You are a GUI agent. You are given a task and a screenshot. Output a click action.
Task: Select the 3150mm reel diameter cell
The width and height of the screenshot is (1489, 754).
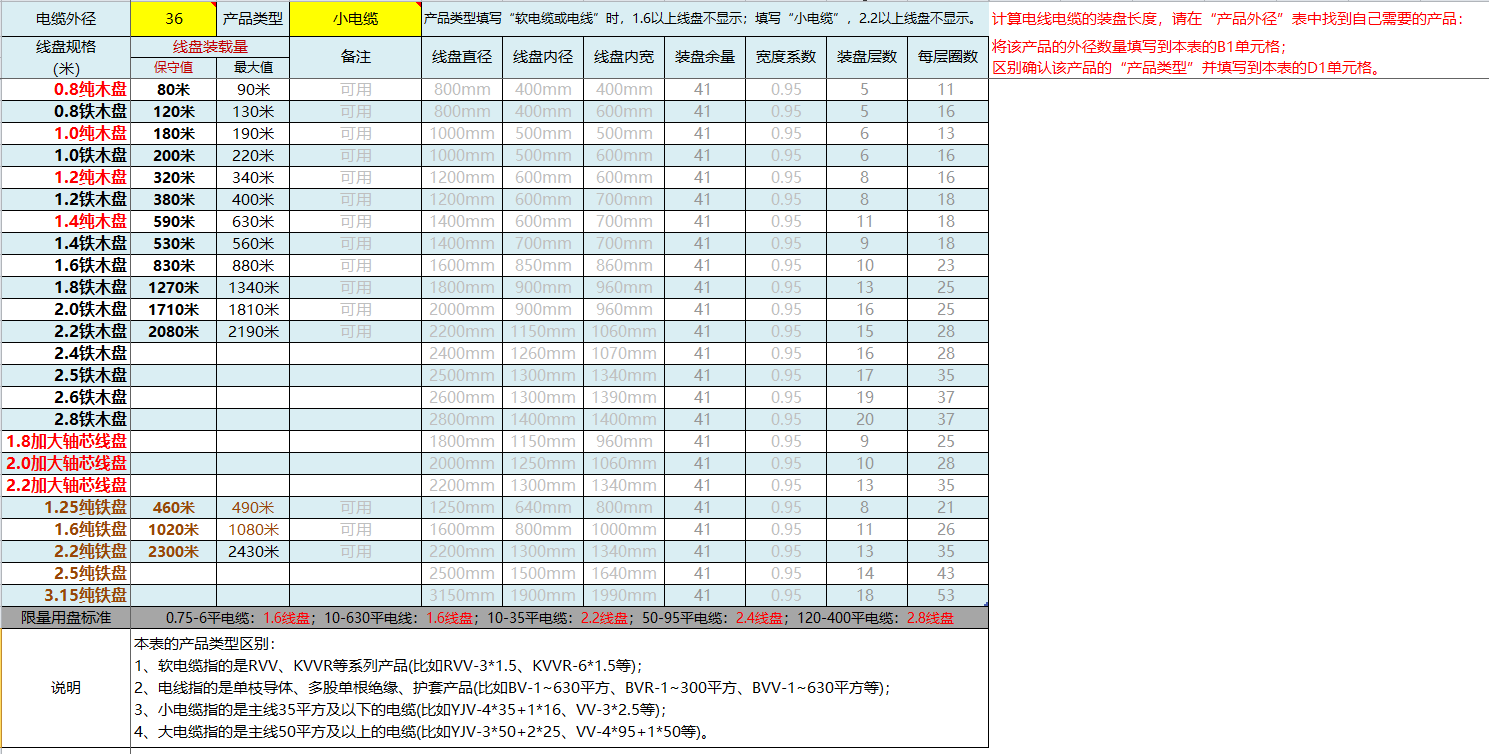tap(462, 595)
